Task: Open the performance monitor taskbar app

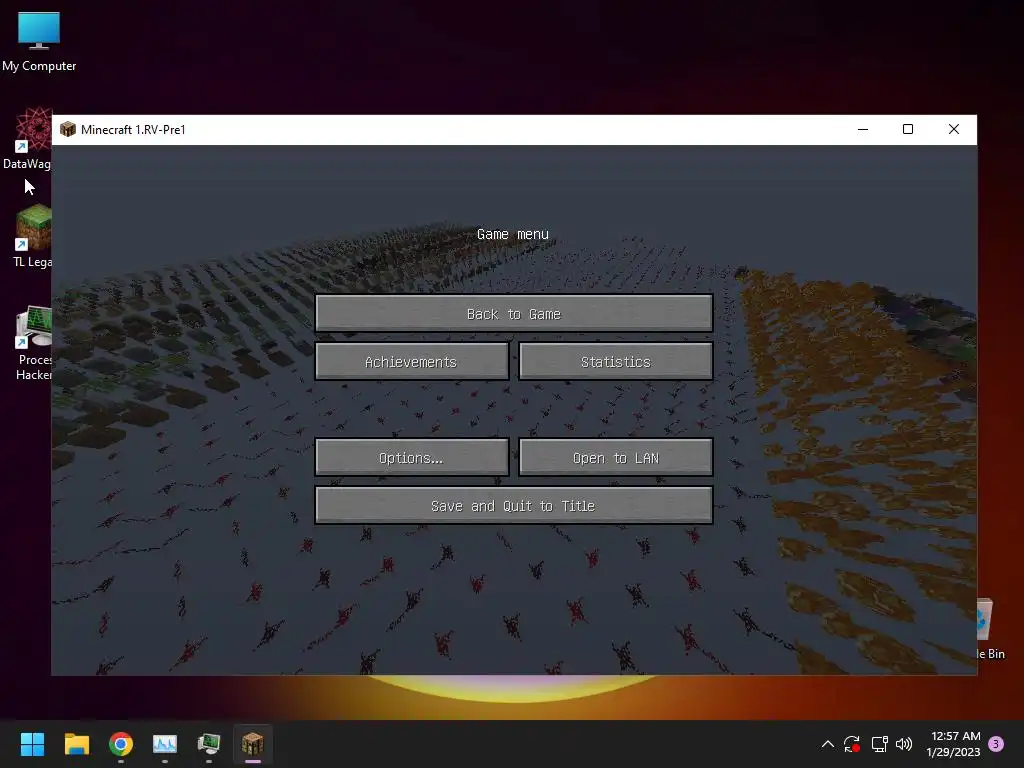Action: pyautogui.click(x=165, y=744)
